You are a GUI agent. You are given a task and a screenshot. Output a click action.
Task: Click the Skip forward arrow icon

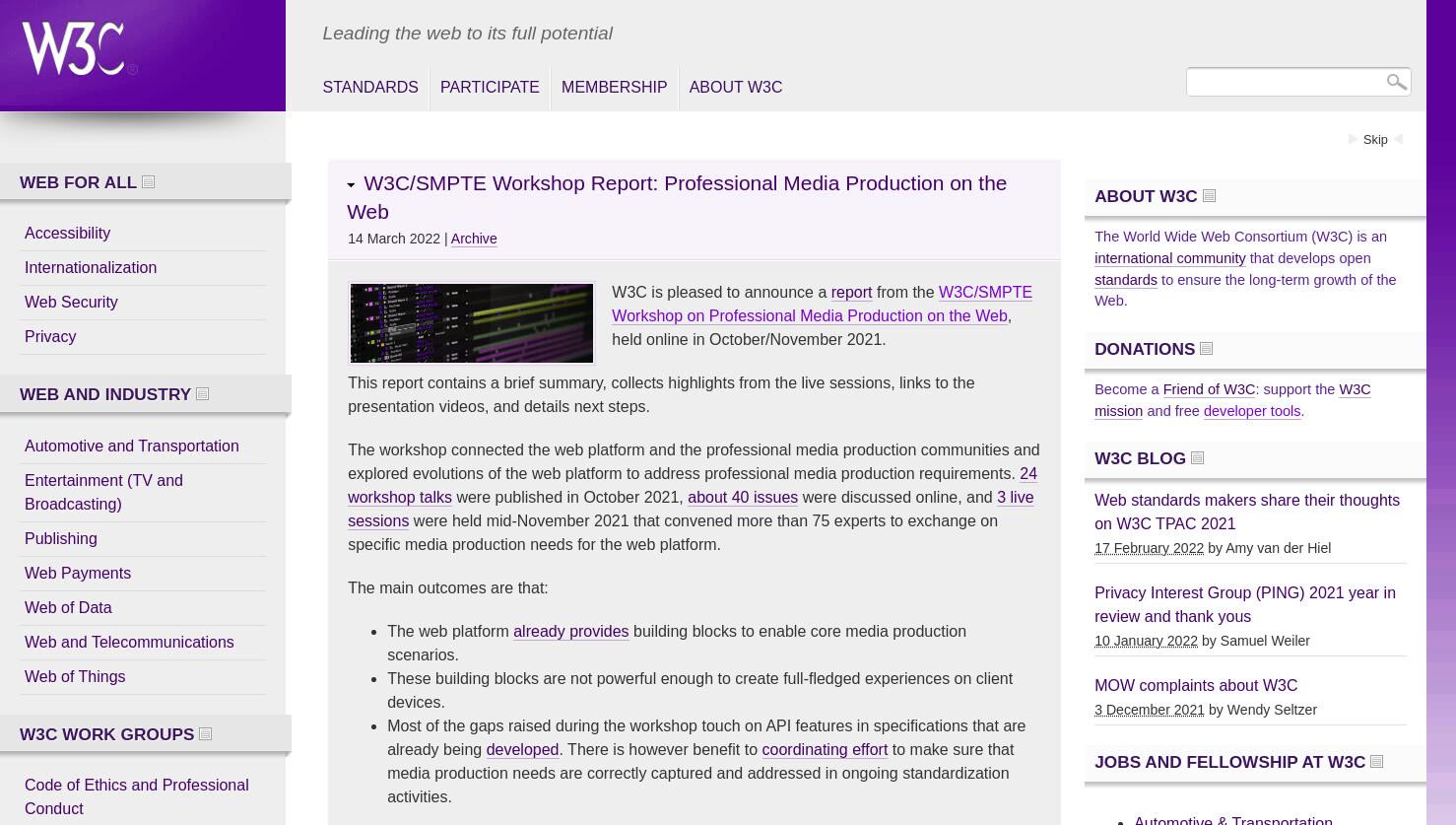pyautogui.click(x=1354, y=140)
